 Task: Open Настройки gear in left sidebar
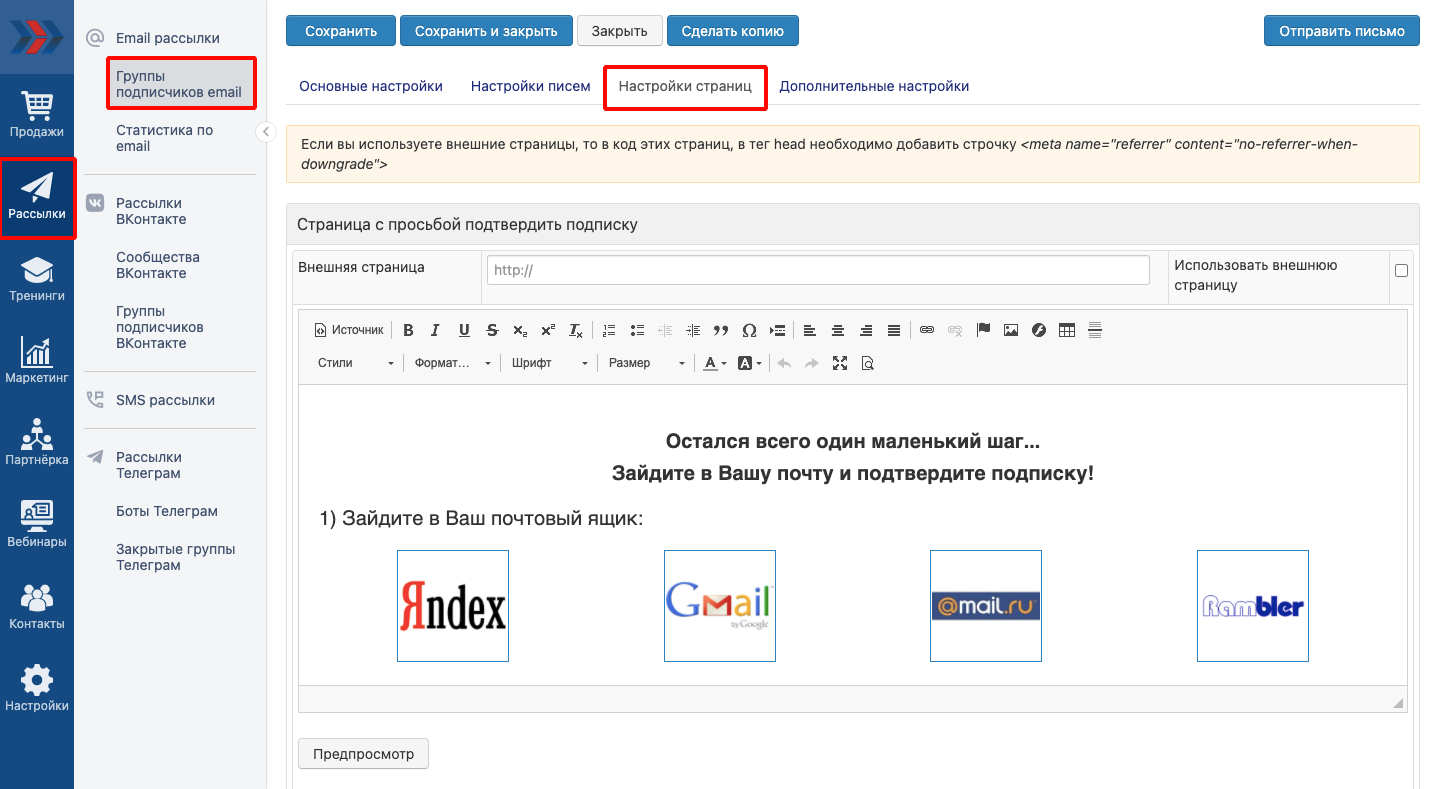pyautogui.click(x=37, y=688)
